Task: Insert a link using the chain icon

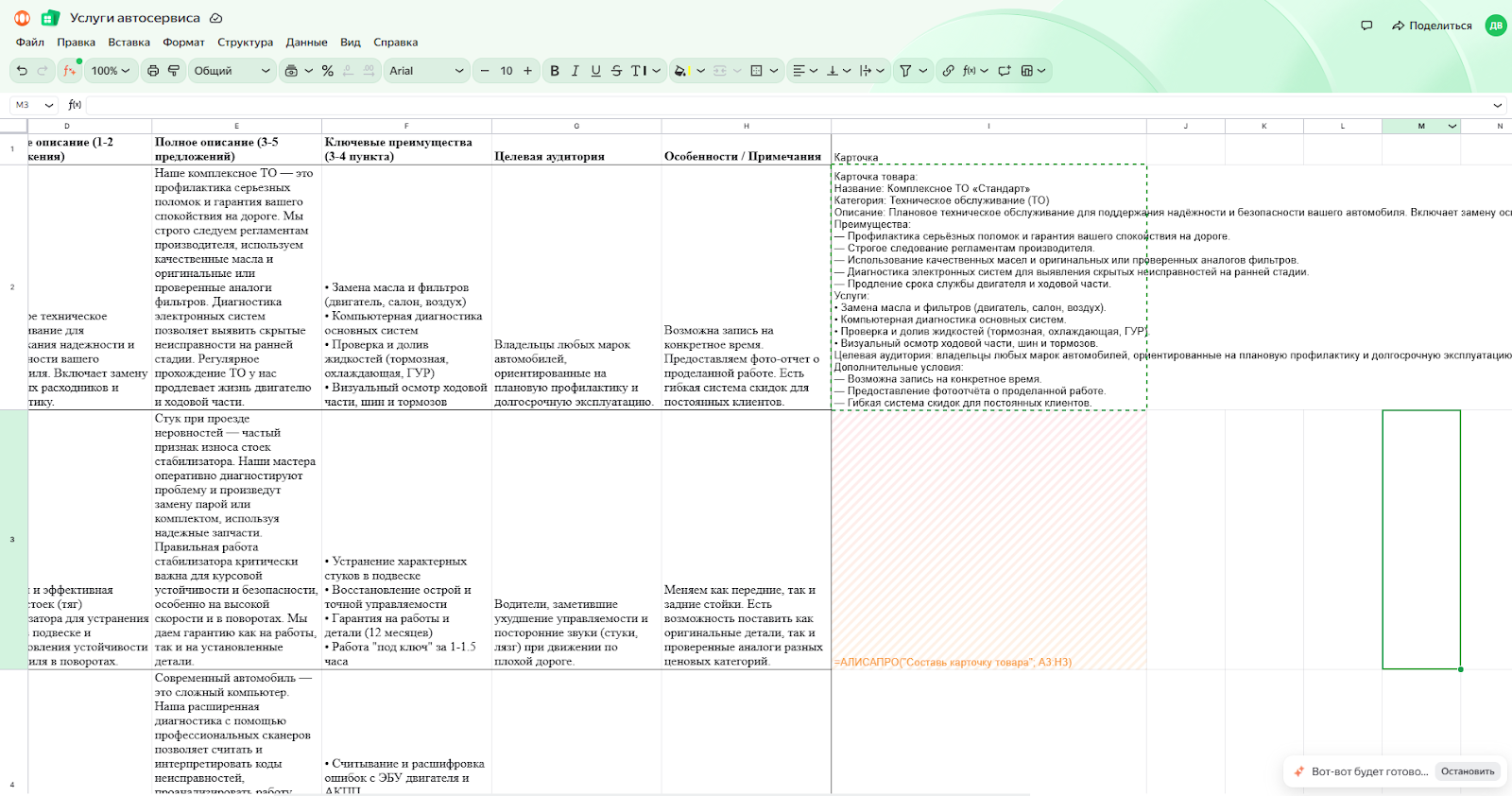Action: tap(948, 71)
